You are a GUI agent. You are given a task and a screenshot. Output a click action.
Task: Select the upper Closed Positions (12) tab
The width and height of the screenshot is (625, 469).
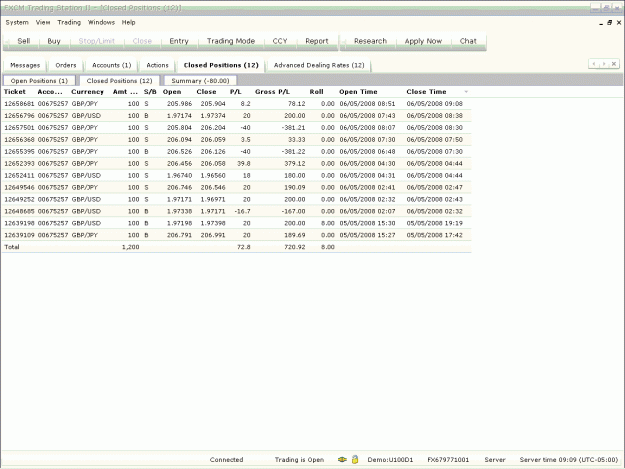pos(221,65)
